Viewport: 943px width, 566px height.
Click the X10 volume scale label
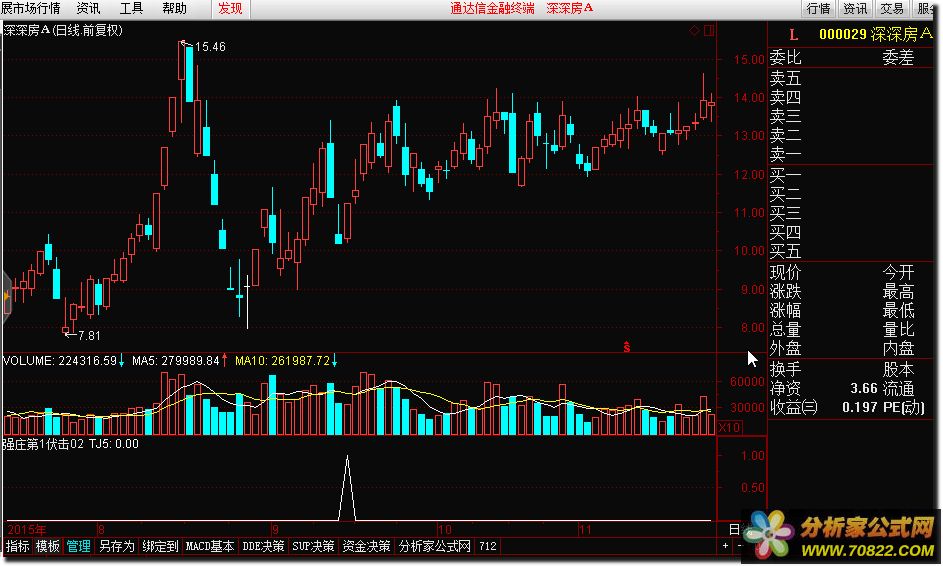tap(729, 428)
